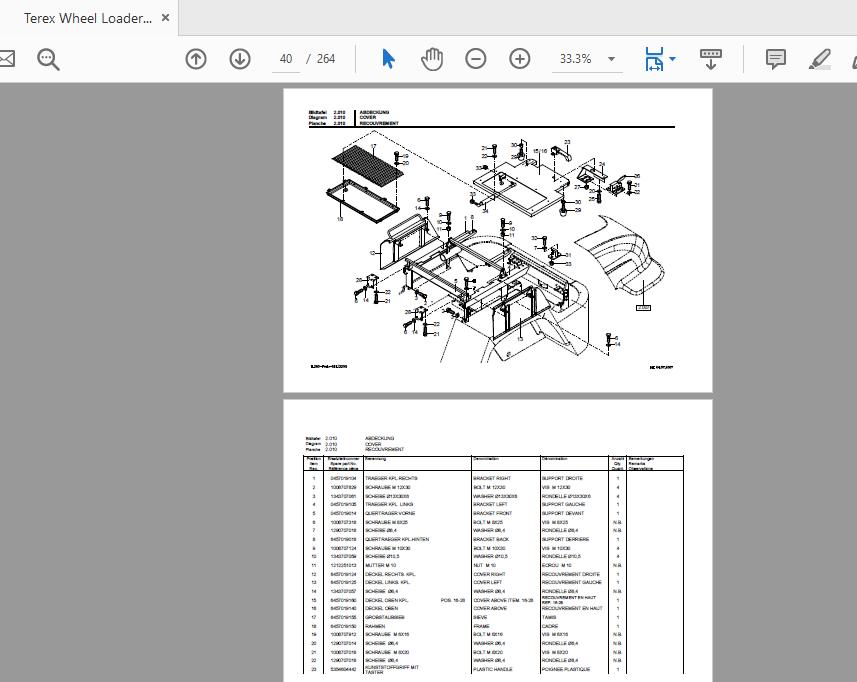857x682 pixels.
Task: Click the Previous Page up arrow
Action: point(196,59)
